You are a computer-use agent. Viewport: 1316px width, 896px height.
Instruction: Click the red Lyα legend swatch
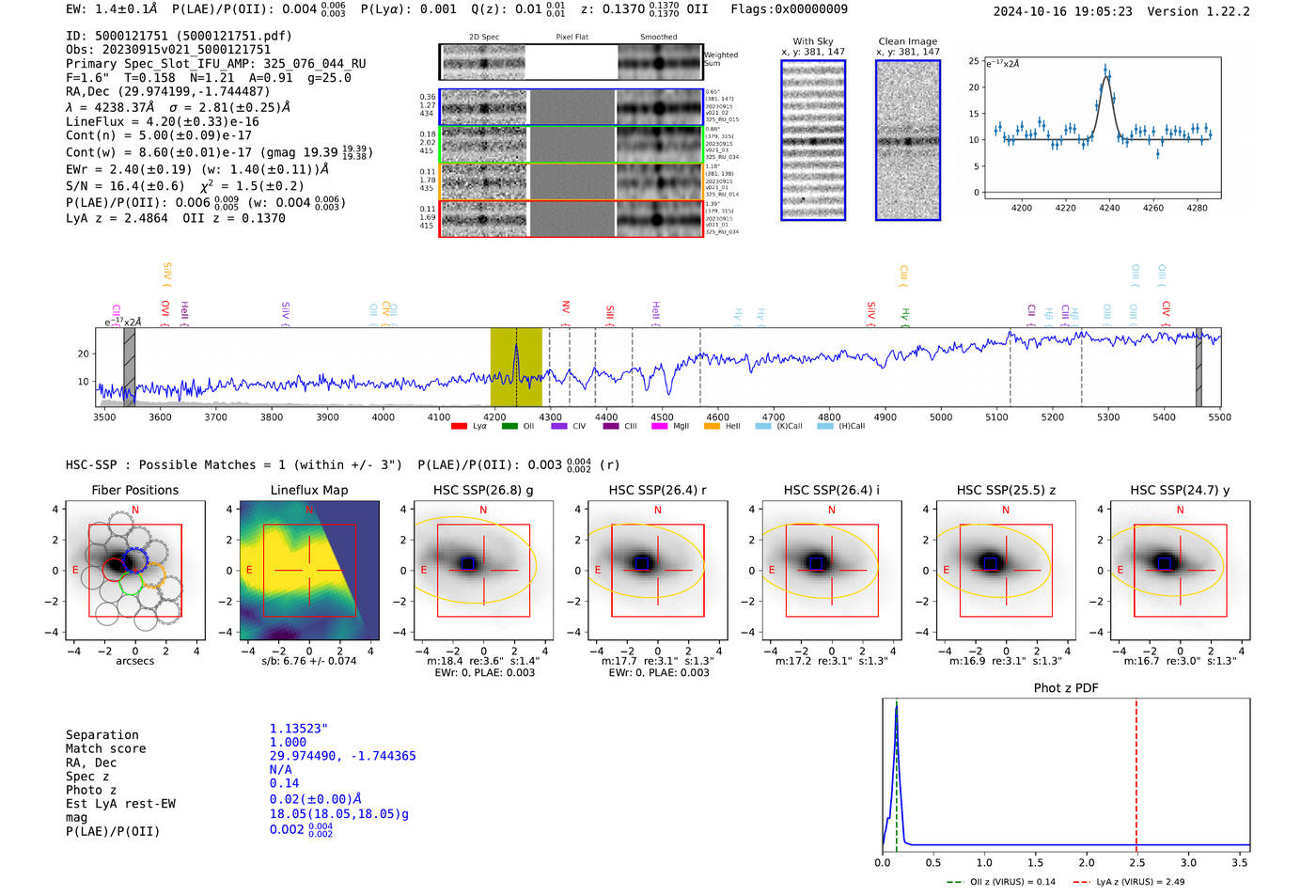point(459,426)
